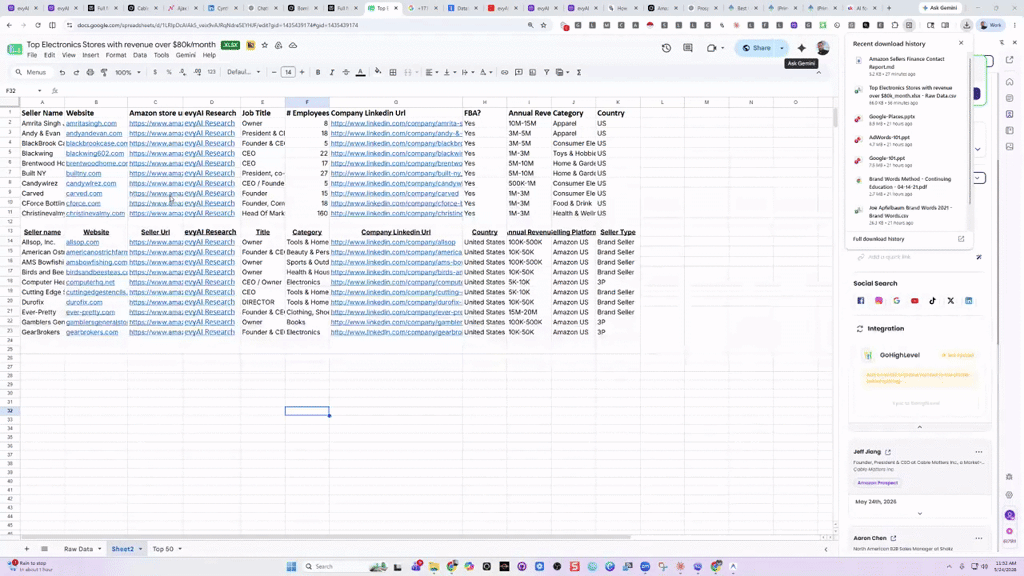The image size is (1024, 576).
Task: Open Instagram in Social Search
Action: click(x=879, y=301)
